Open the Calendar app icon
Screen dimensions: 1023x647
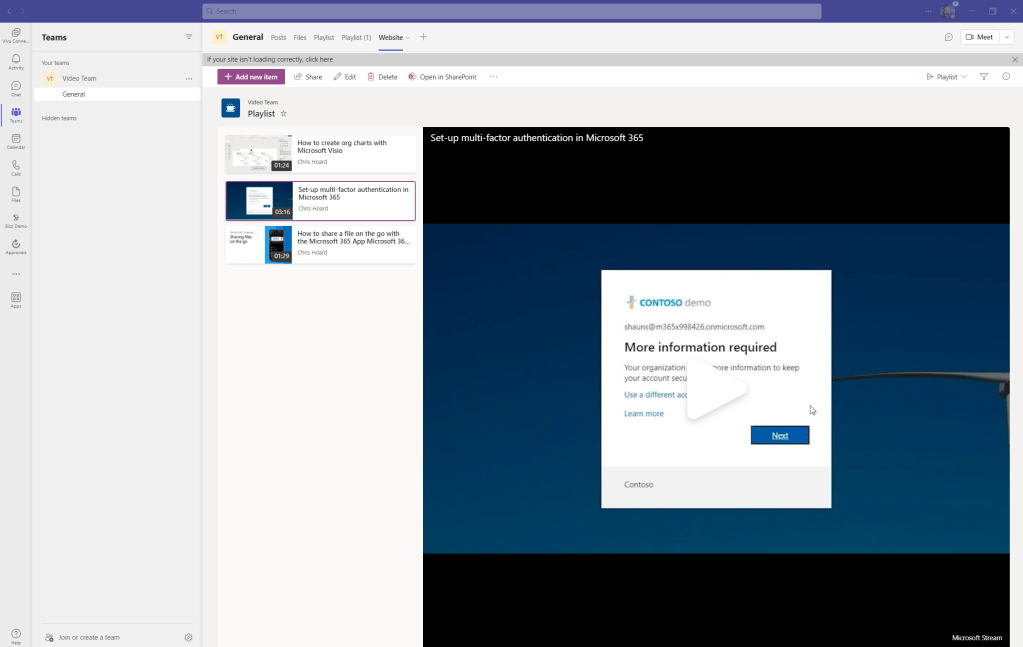tap(16, 141)
